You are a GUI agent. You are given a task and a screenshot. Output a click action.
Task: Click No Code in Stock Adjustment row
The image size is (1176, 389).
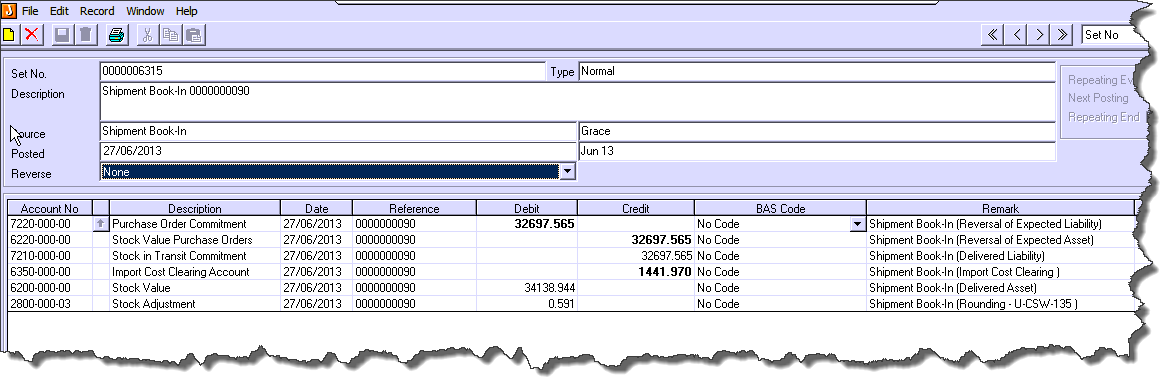(x=781, y=304)
